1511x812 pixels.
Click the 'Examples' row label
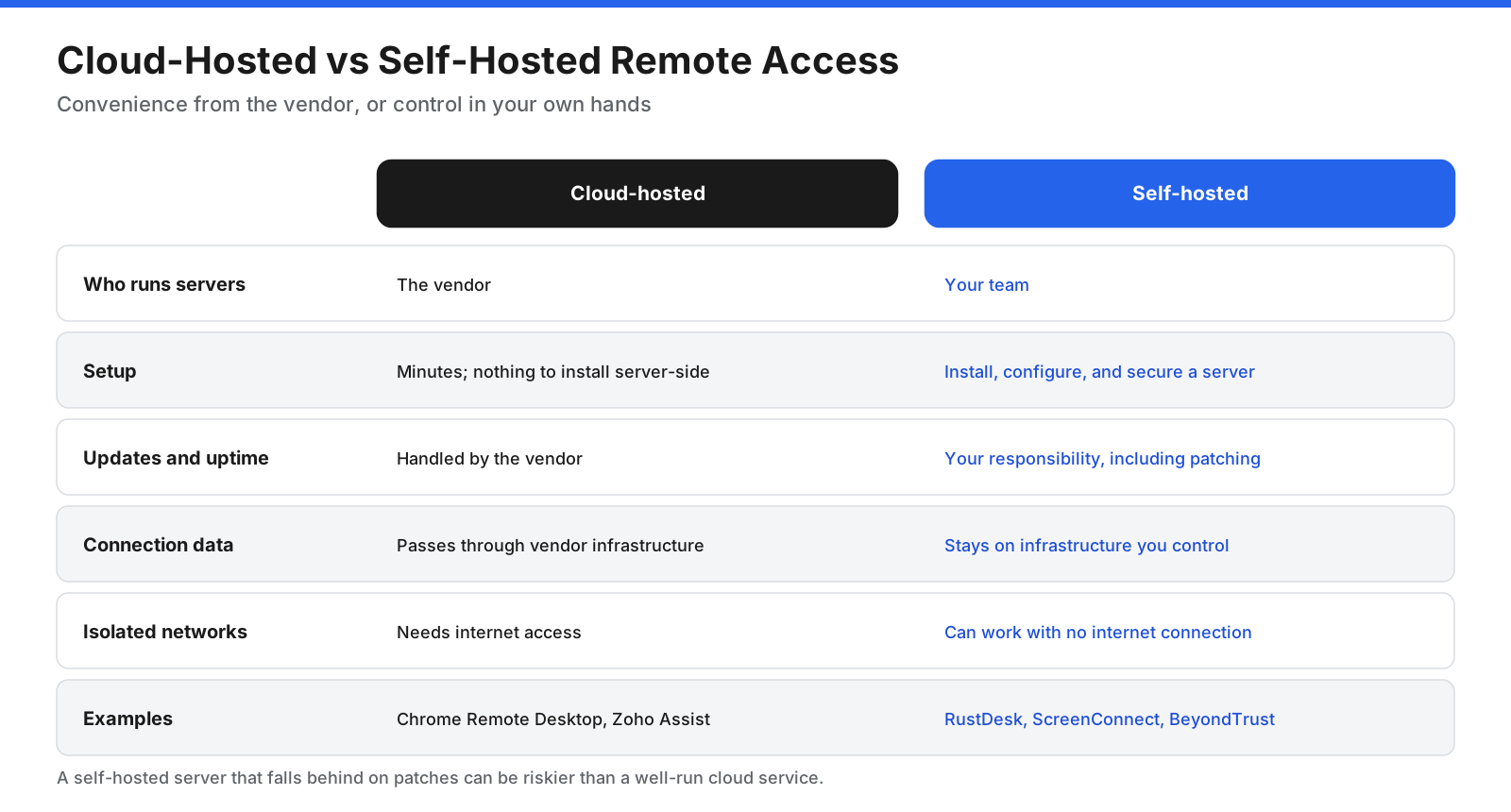[x=127, y=719]
